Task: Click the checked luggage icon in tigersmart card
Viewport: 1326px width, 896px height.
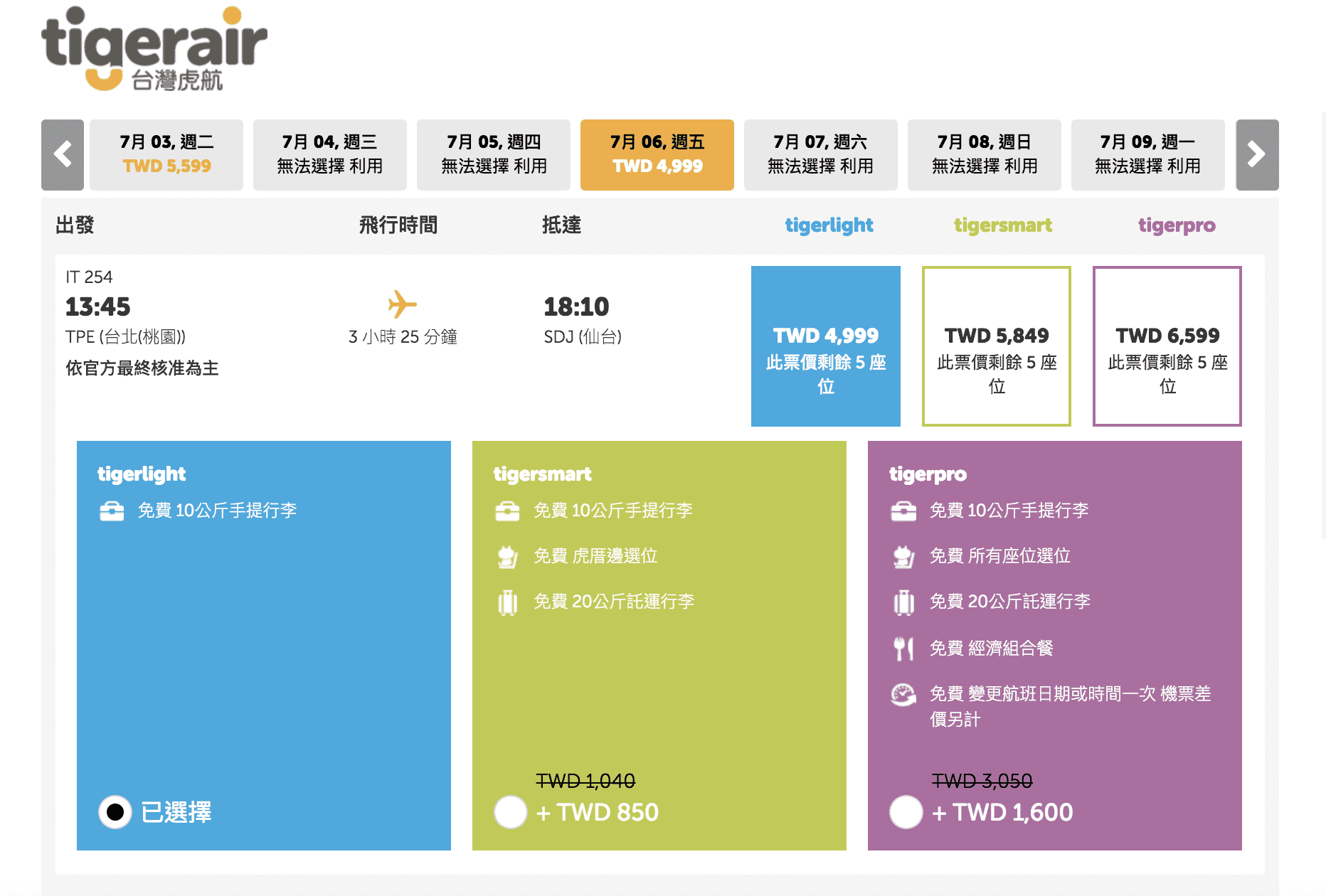Action: 508,602
